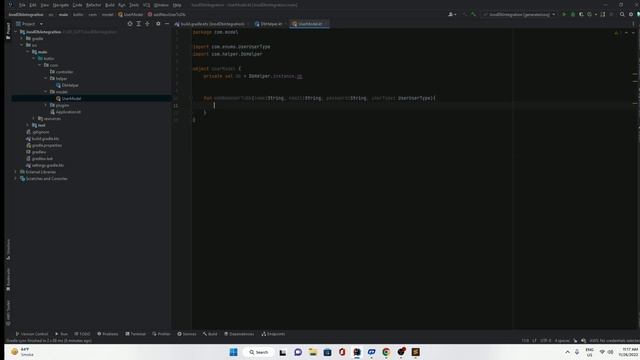The height and width of the screenshot is (360, 640).
Task: Expand External Libraries node
Action: (x=16, y=172)
